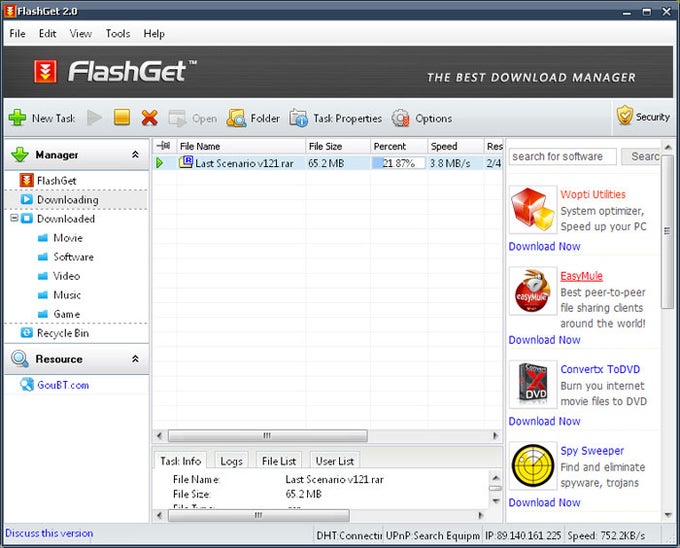Switch to the Task Info tab

[180, 460]
